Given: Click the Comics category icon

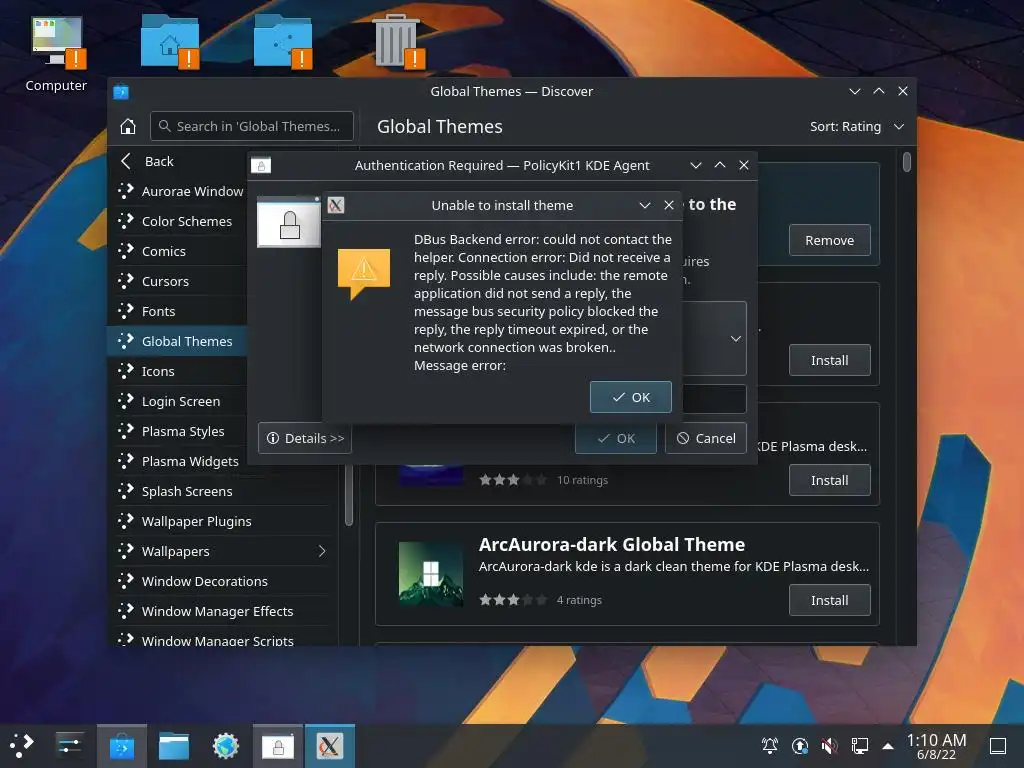Looking at the screenshot, I should [x=125, y=251].
